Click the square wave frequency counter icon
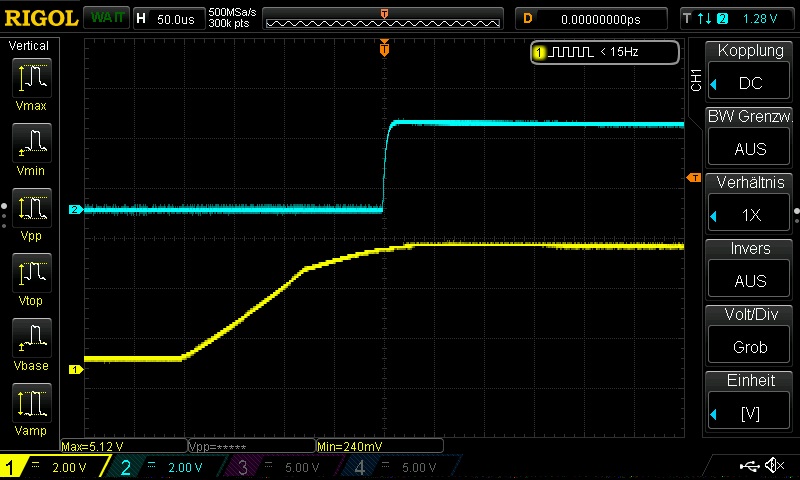 click(x=572, y=52)
